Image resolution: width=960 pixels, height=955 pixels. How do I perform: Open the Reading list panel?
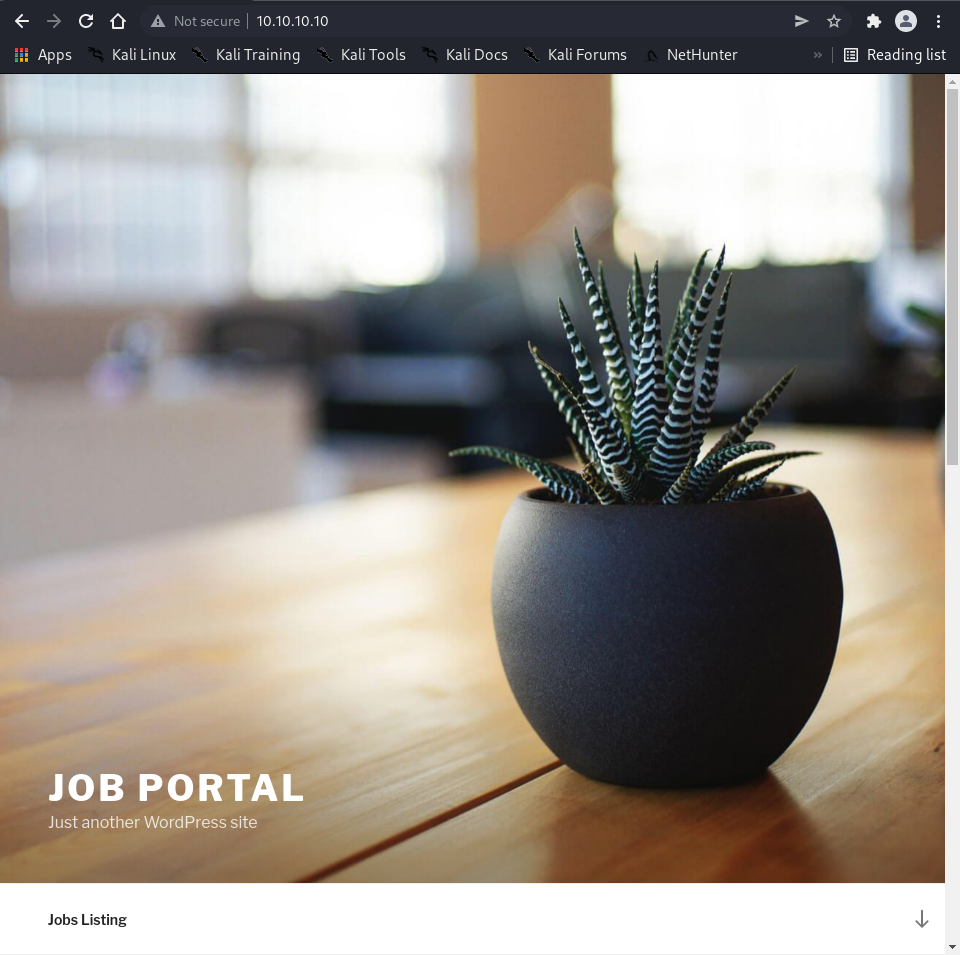coord(895,55)
